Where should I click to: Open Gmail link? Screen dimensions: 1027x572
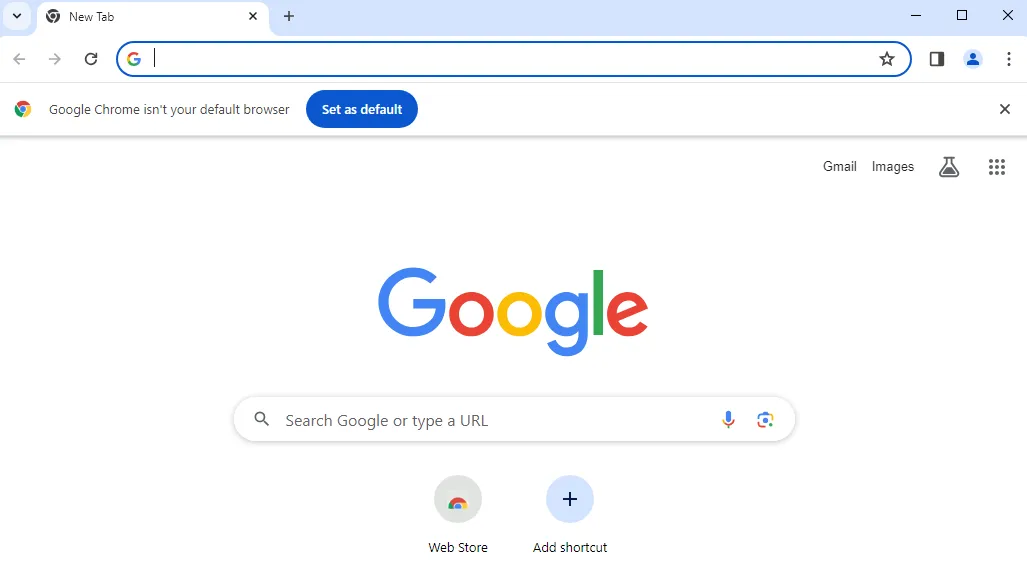tap(840, 166)
